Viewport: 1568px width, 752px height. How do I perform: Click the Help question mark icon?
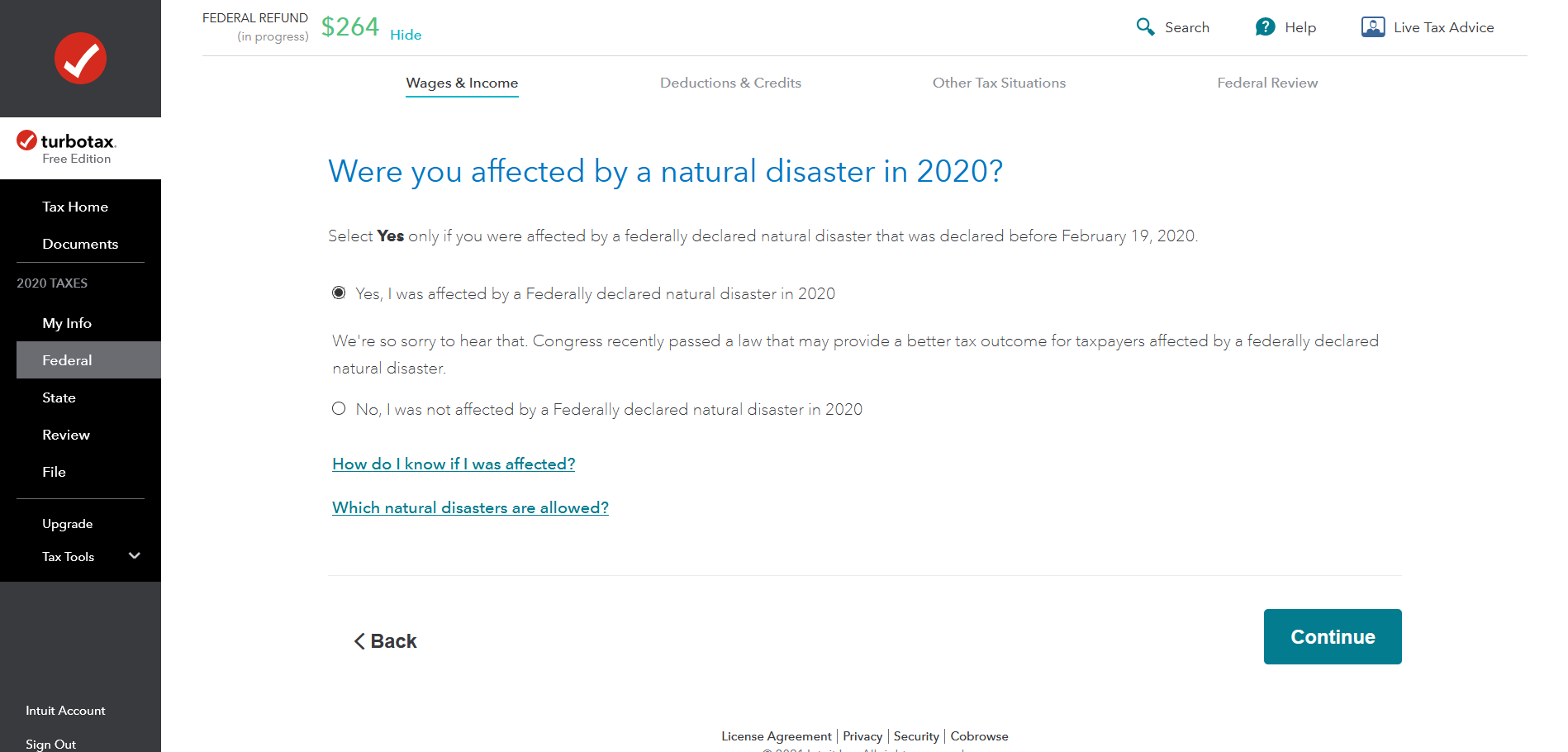1265,27
